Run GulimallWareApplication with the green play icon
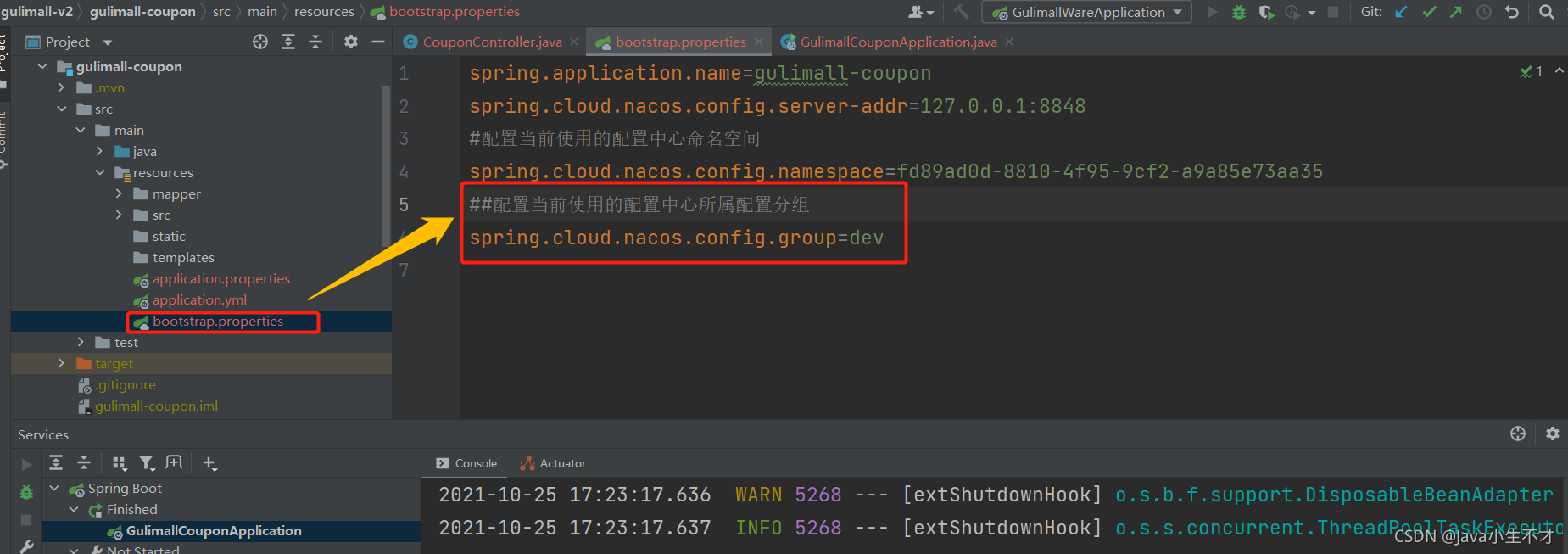Screen dimensions: 1568x554 point(1213,12)
